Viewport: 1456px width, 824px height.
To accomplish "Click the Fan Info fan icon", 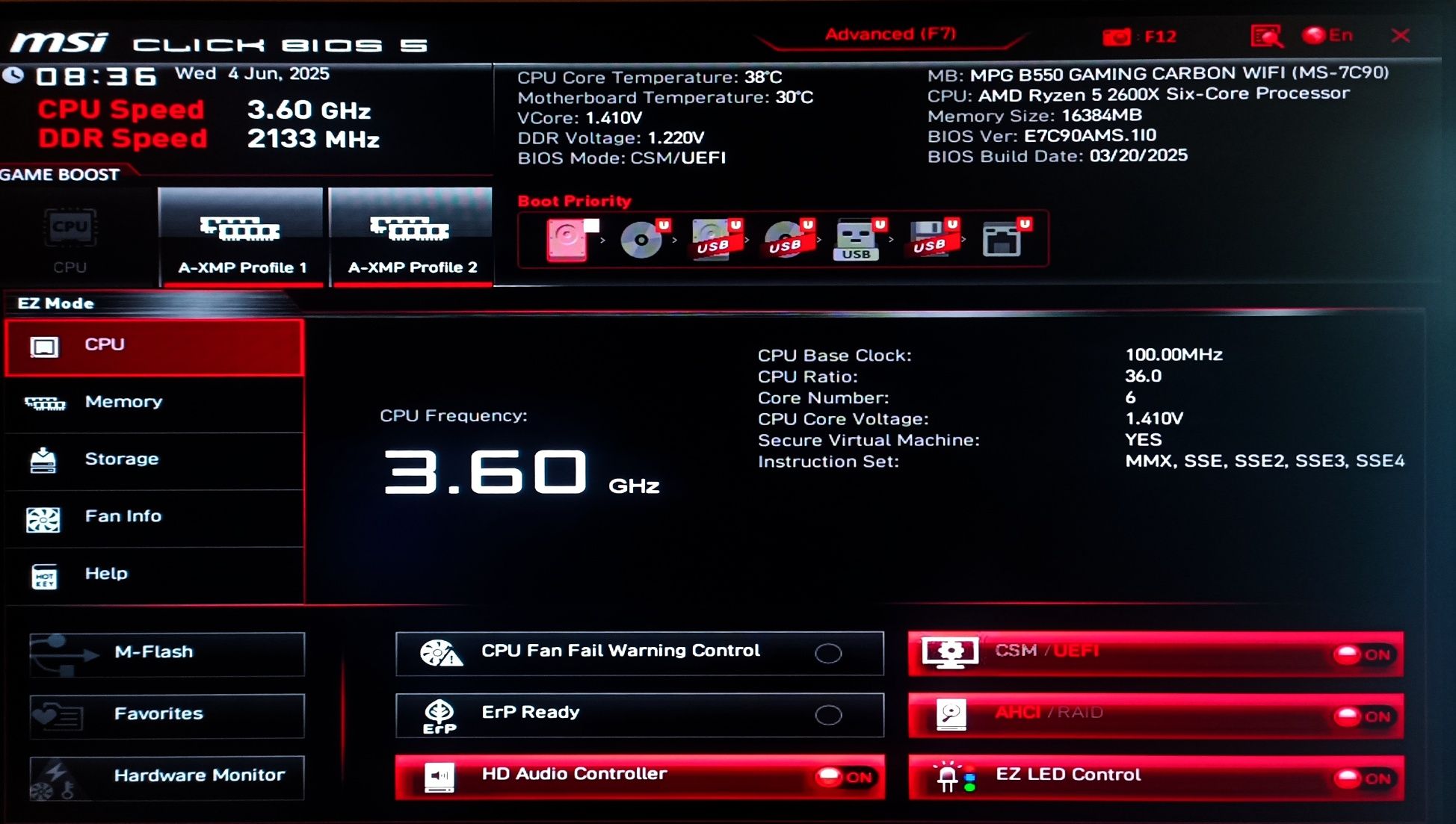I will click(x=43, y=519).
